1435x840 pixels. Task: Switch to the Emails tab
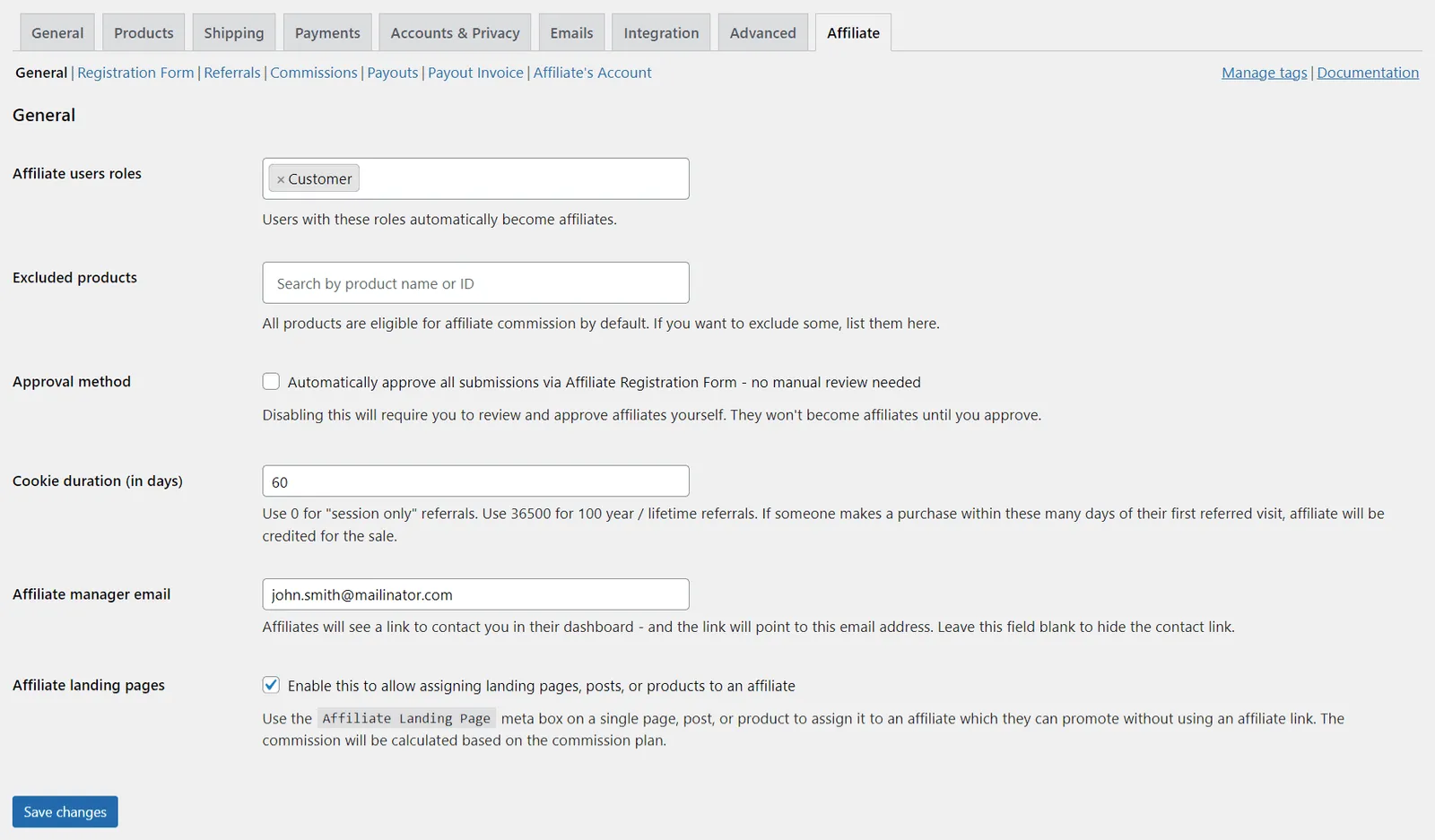(x=571, y=33)
